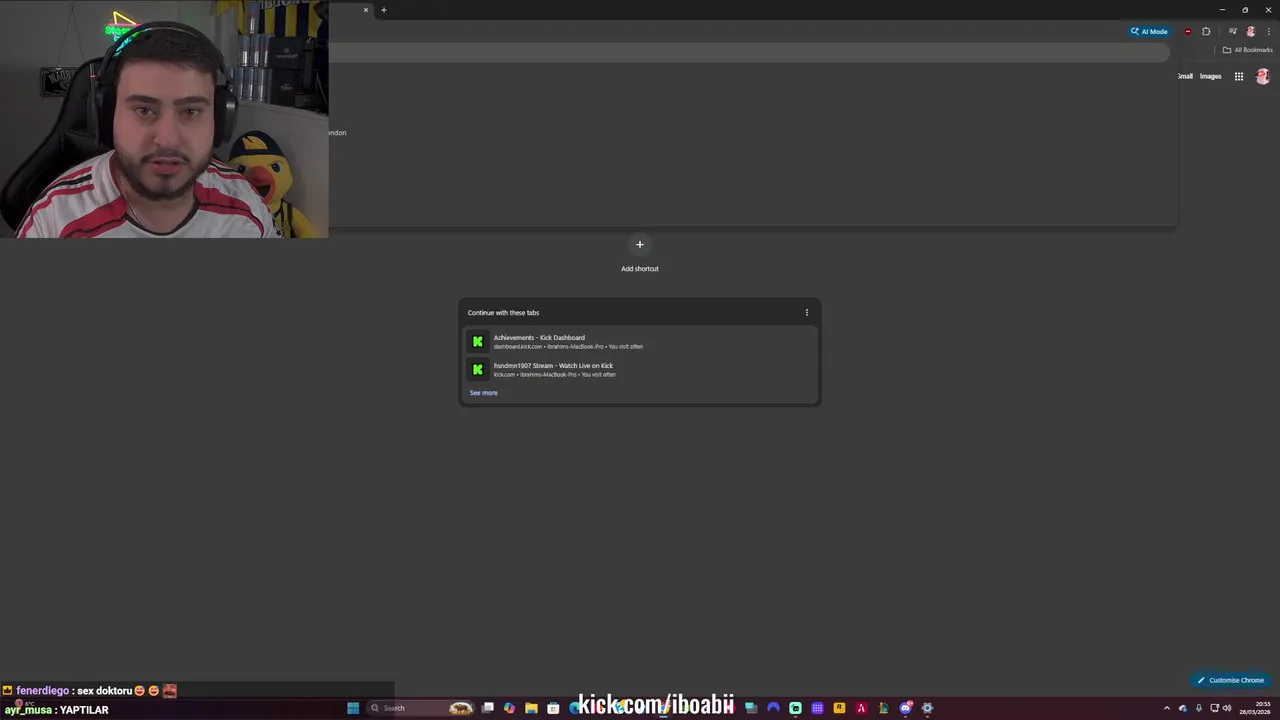Click the Kick logo beside hsndmn1907 Stream entry

478,369
